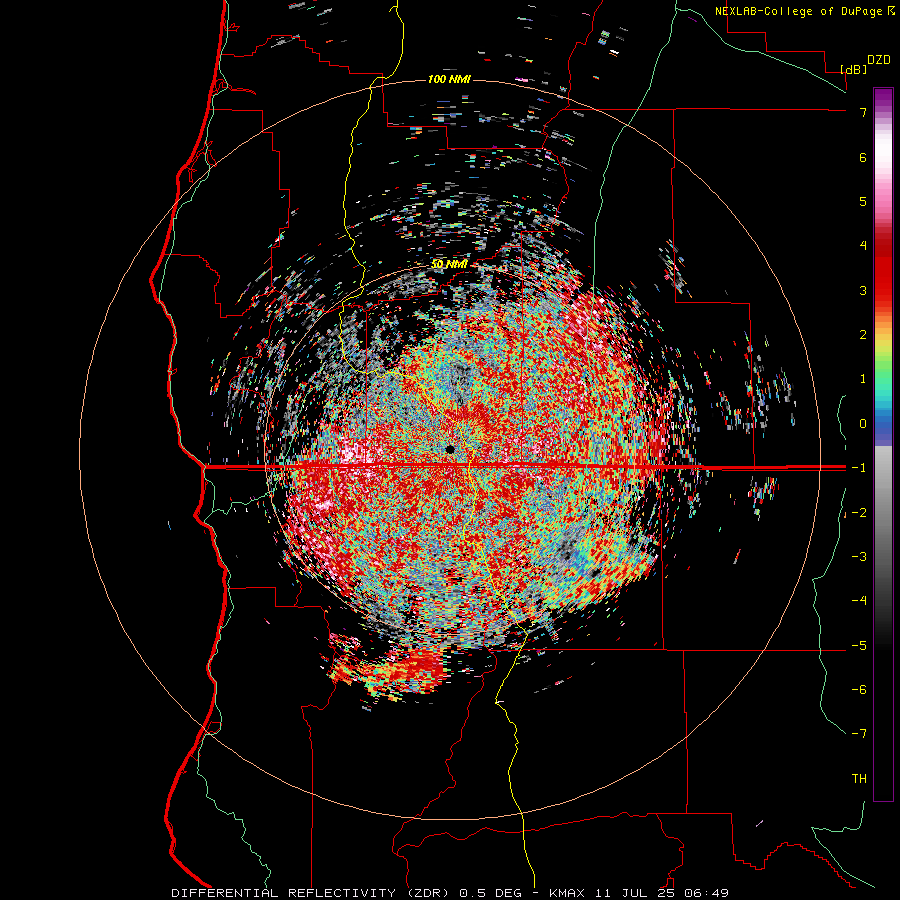The width and height of the screenshot is (900, 900).
Task: Click the 100 NMI range ring label
Action: tap(449, 79)
